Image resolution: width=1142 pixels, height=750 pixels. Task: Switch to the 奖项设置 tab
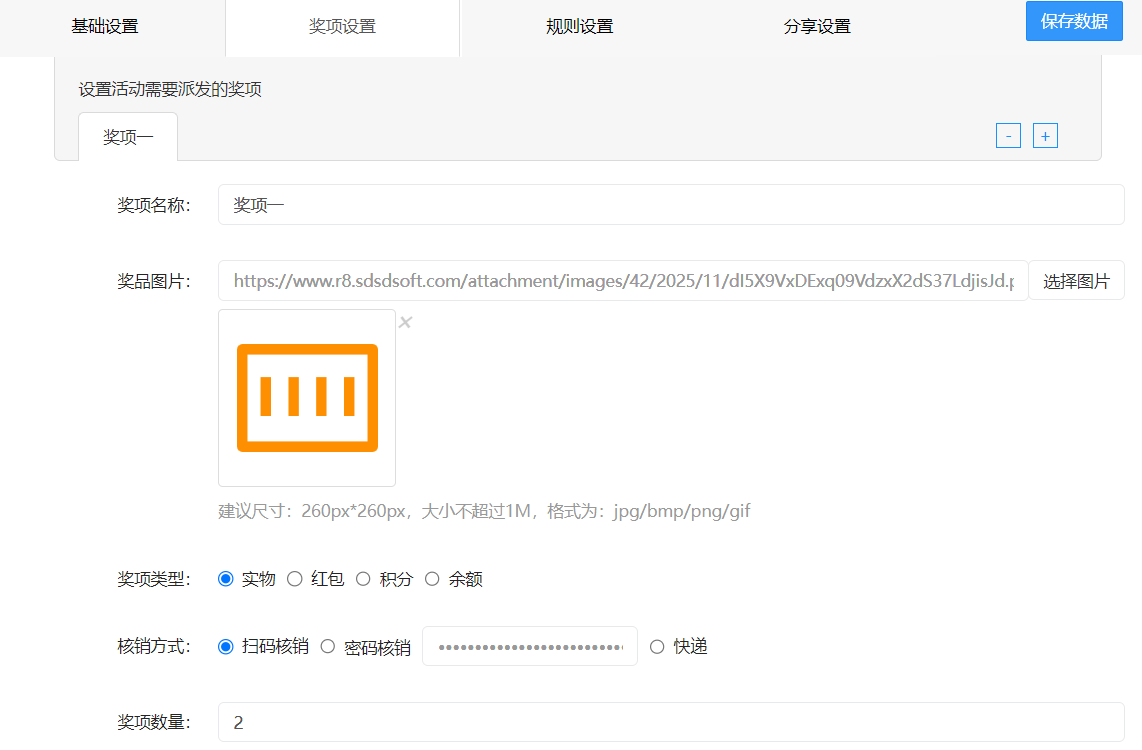point(342,27)
